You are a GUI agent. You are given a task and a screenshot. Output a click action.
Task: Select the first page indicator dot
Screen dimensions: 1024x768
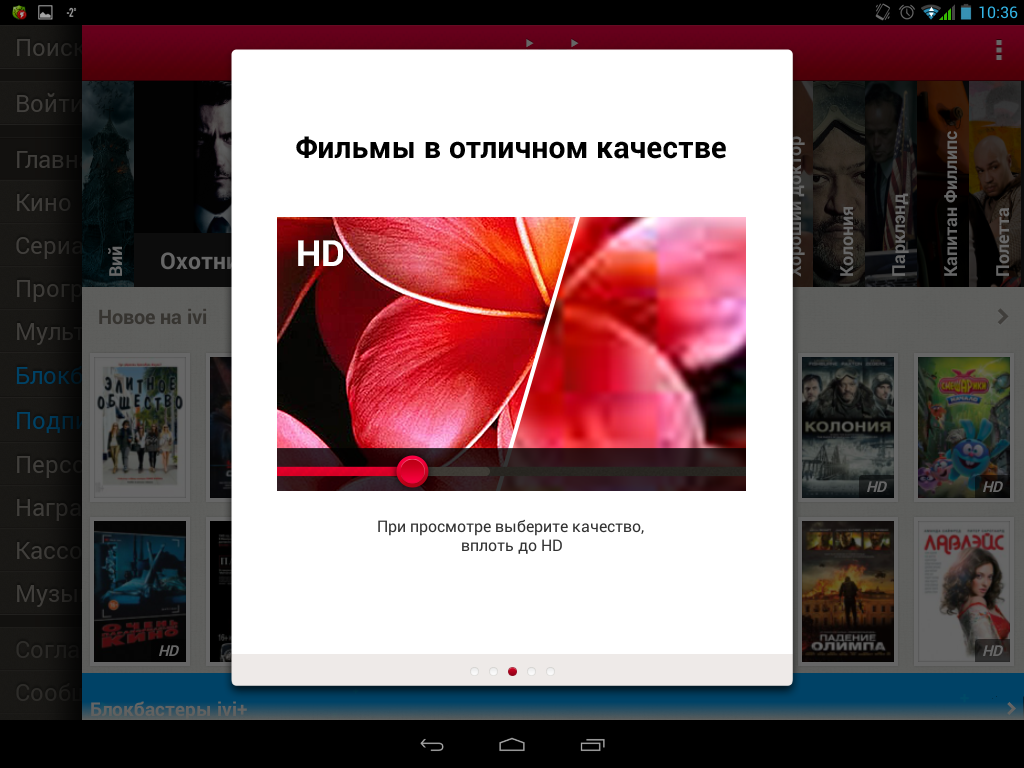(x=474, y=672)
